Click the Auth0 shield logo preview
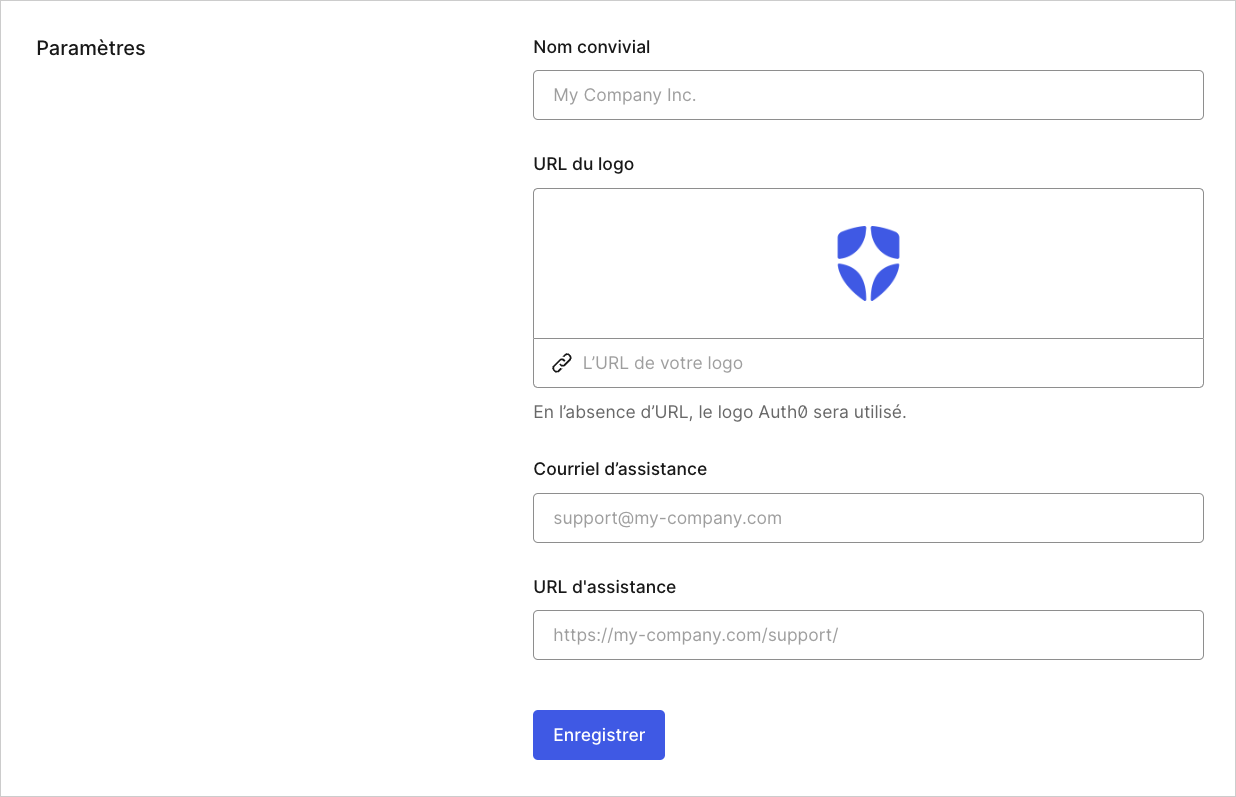Screen dimensions: 1236x797 (868, 263)
